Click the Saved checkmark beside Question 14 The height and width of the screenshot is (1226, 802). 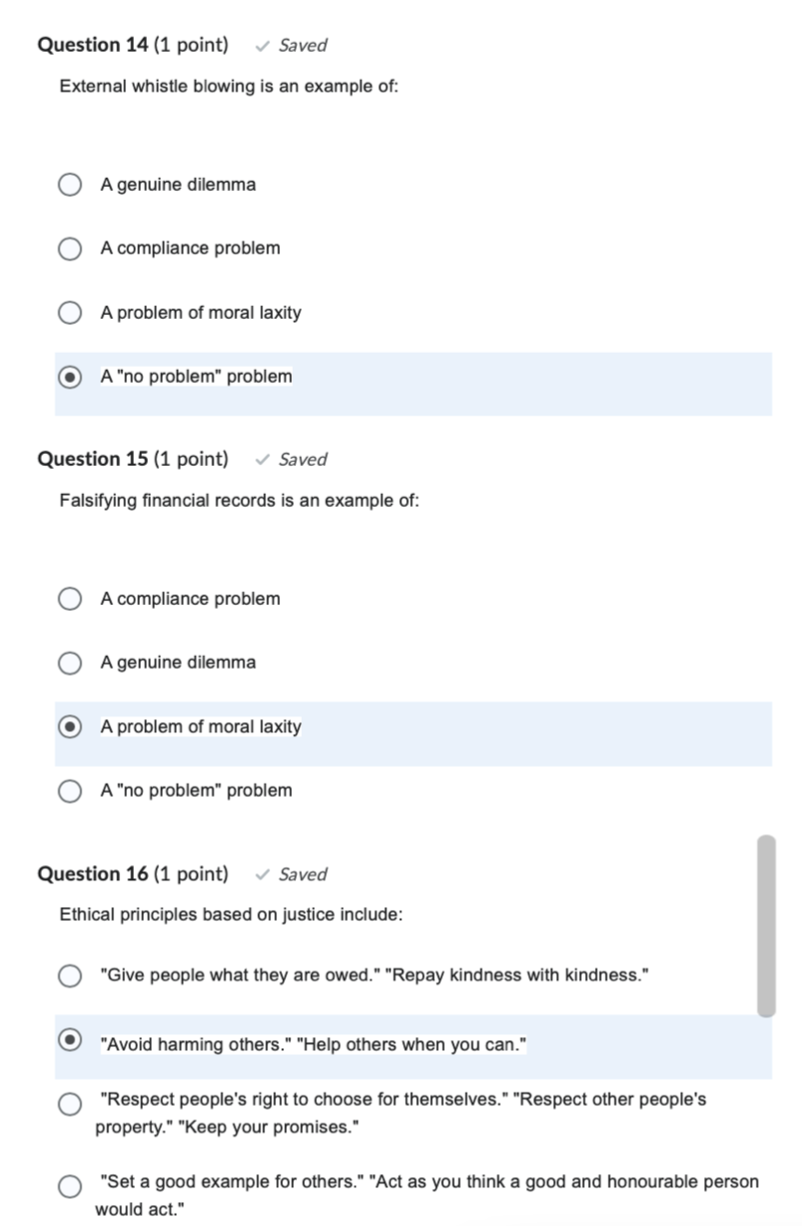pyautogui.click(x=262, y=45)
